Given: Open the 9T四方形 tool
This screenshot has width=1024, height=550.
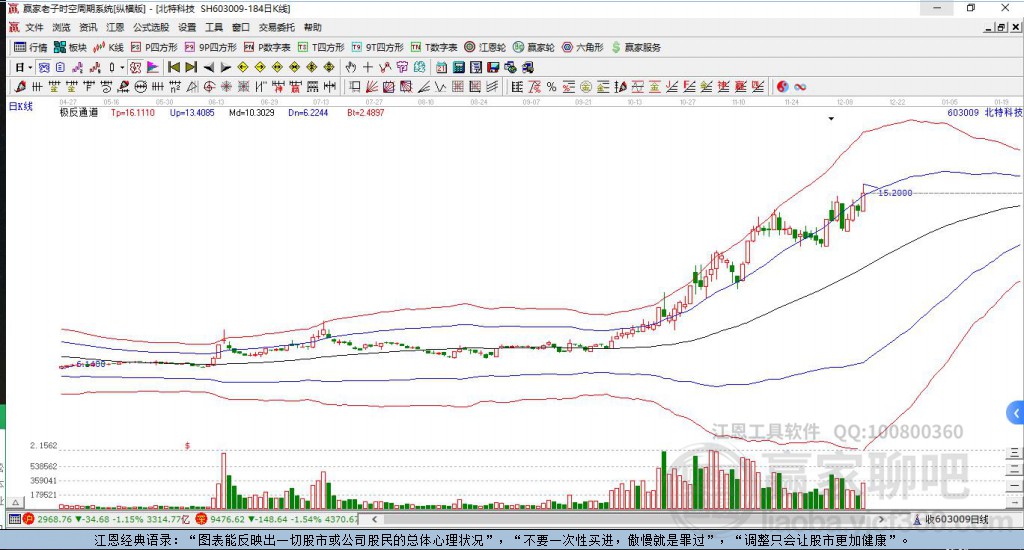Looking at the screenshot, I should [x=377, y=47].
